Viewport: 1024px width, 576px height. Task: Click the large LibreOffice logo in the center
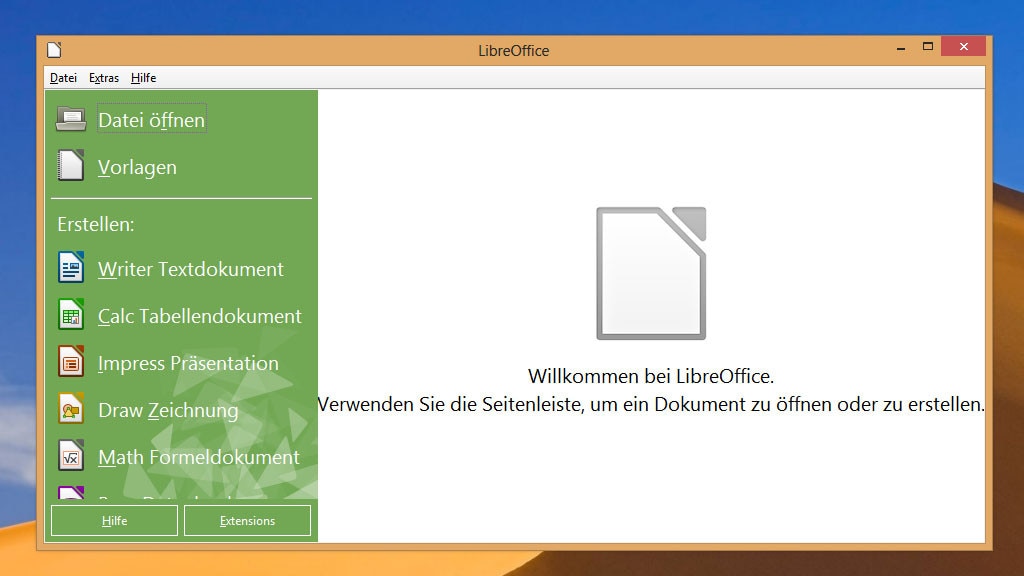point(650,272)
